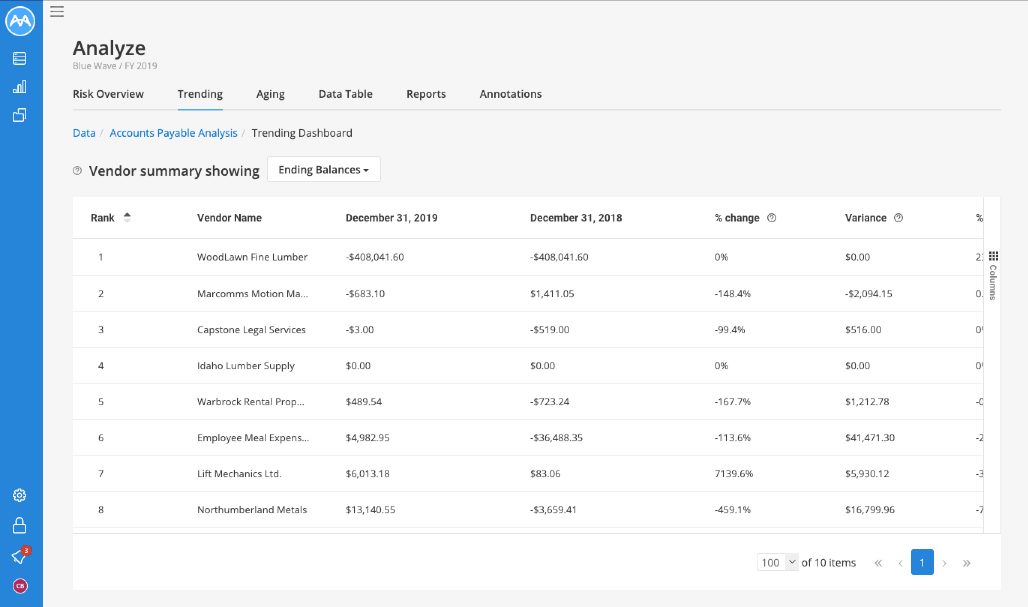The image size is (1028, 607).
Task: Open the Reports tab
Action: tap(426, 94)
